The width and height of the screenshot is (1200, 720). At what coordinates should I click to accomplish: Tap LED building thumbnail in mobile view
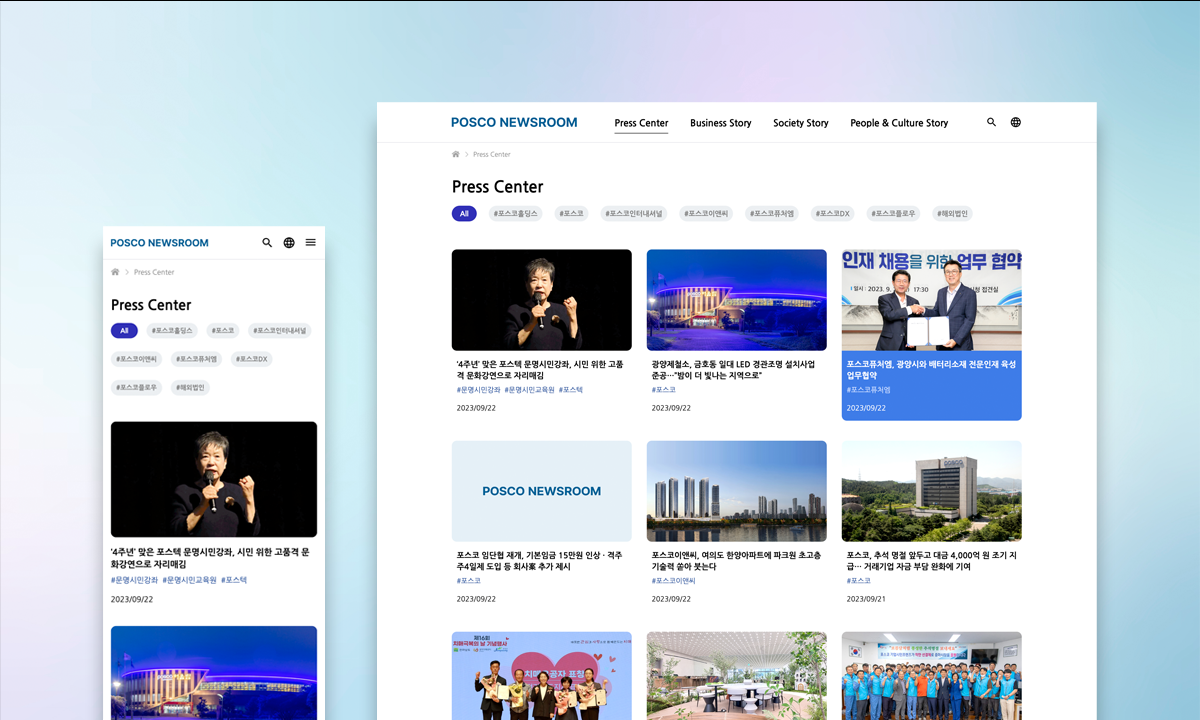pos(214,673)
